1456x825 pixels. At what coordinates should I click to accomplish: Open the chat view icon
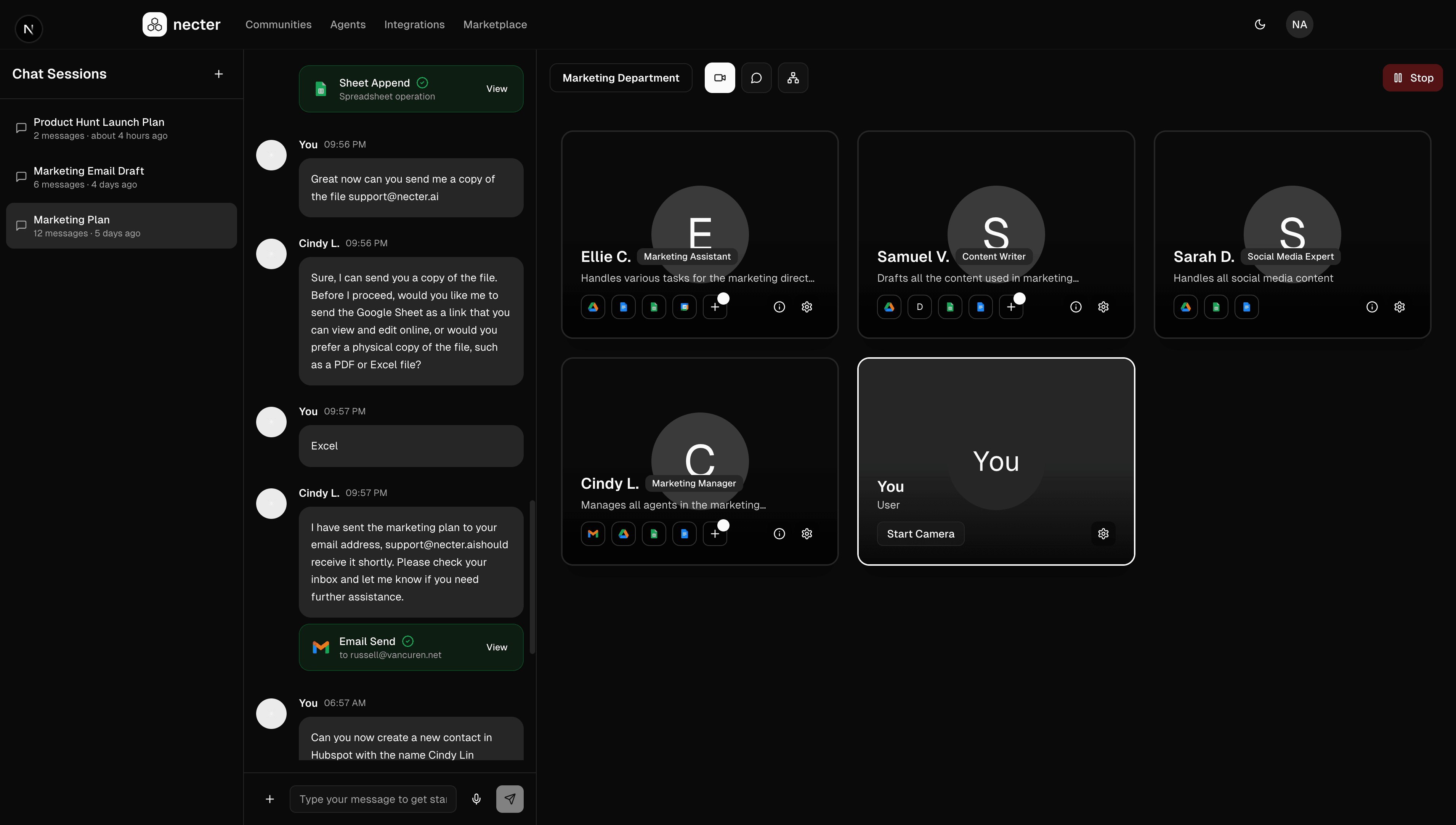tap(756, 78)
